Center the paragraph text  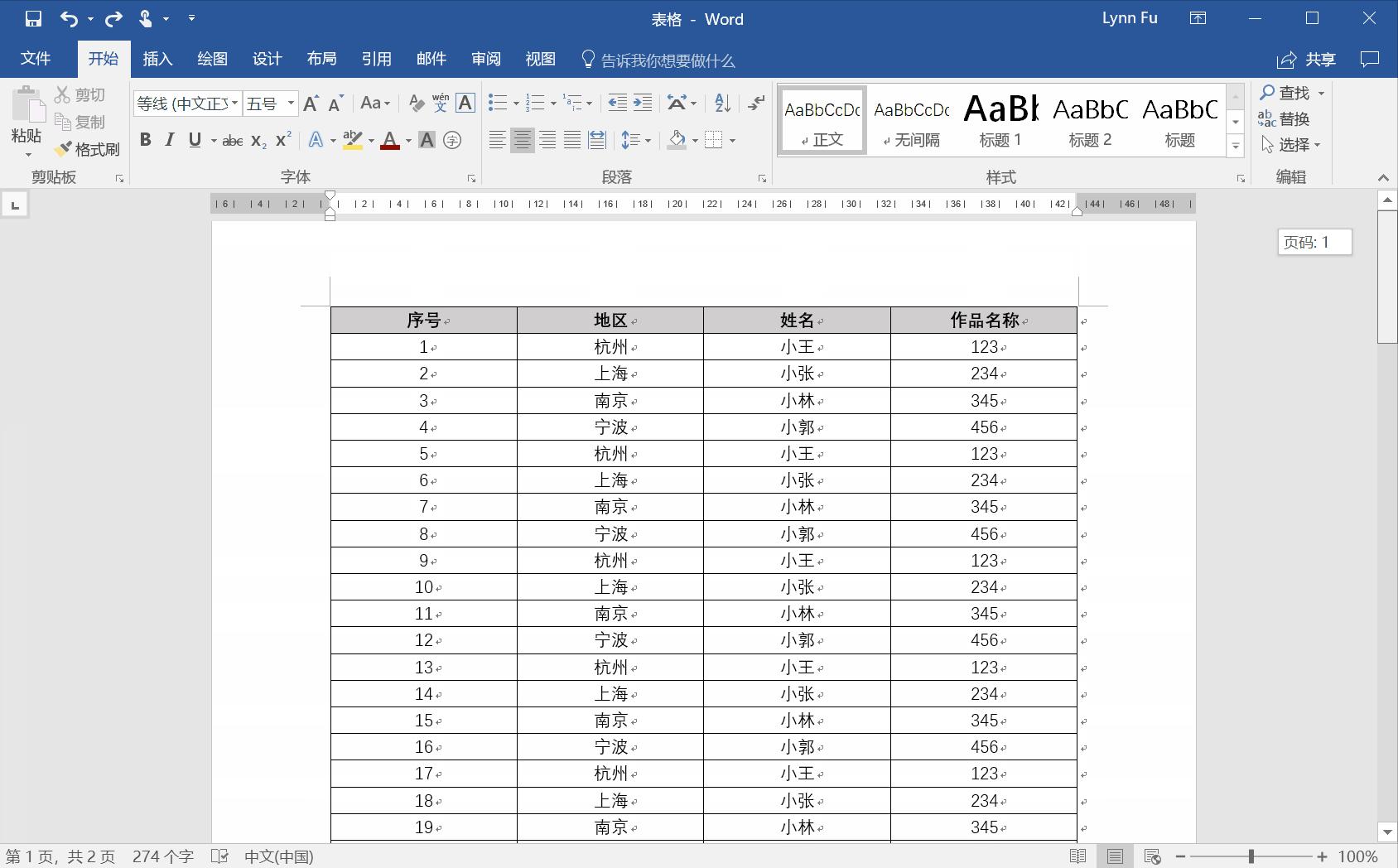click(522, 140)
